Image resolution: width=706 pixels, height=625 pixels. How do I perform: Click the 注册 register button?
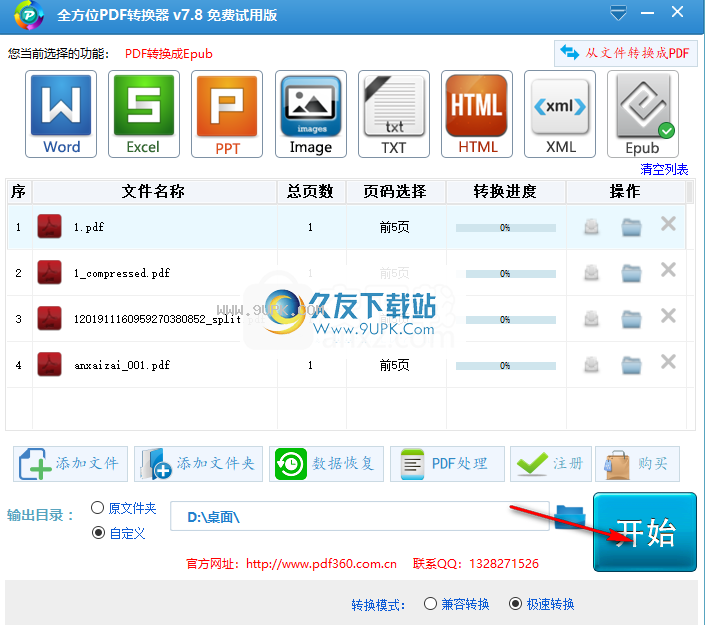551,464
